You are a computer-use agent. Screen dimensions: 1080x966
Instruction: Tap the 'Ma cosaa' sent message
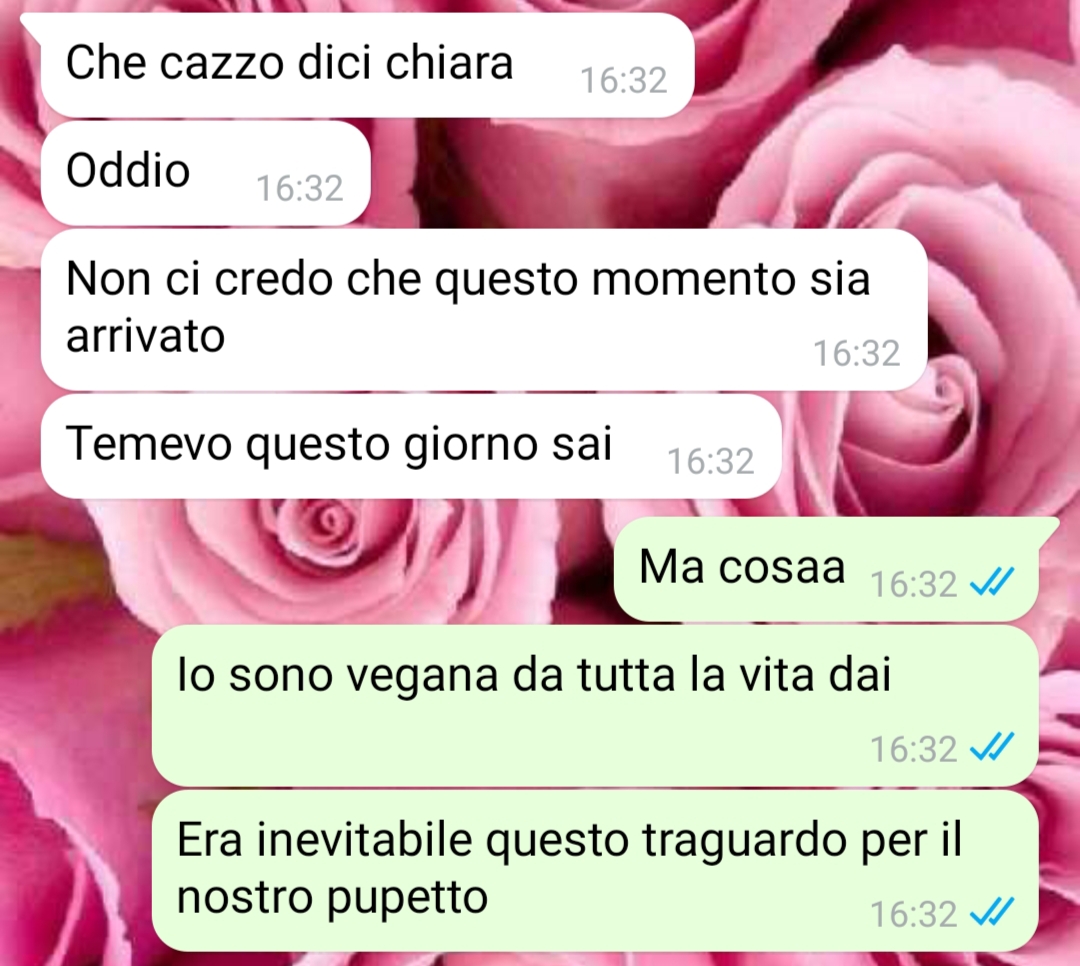[x=827, y=569]
